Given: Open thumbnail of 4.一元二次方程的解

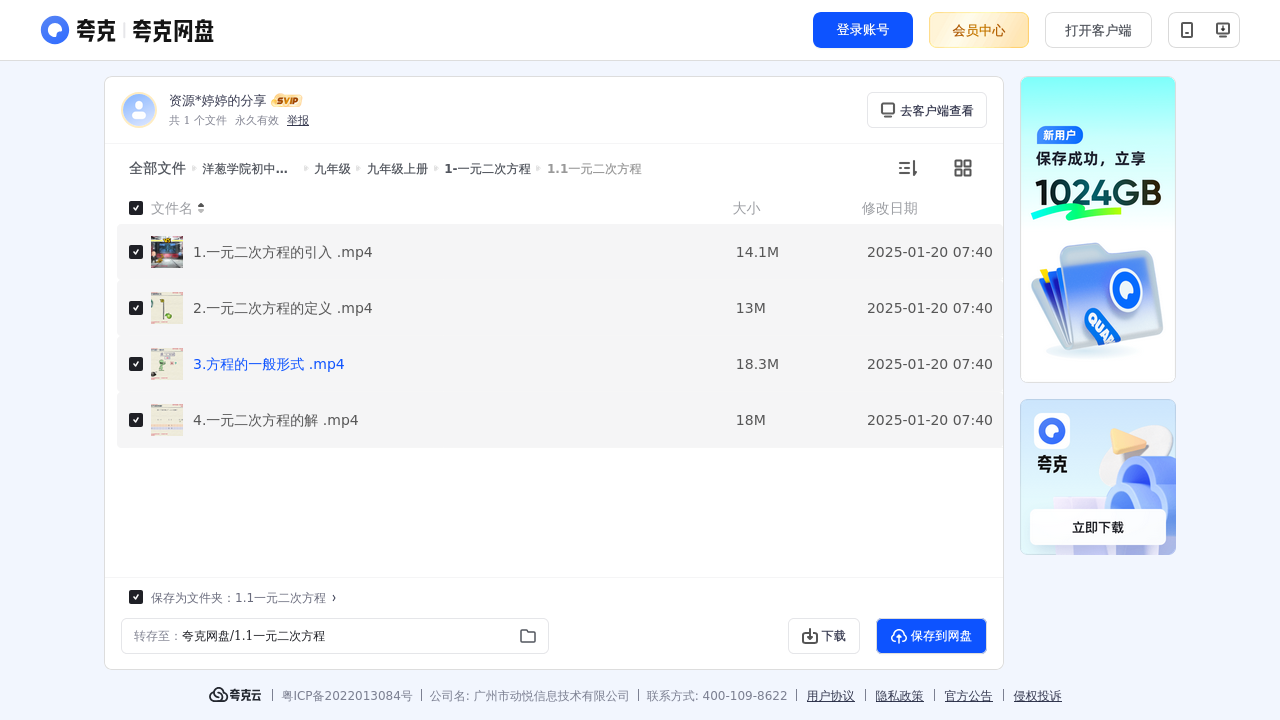Looking at the screenshot, I should click(x=167, y=420).
